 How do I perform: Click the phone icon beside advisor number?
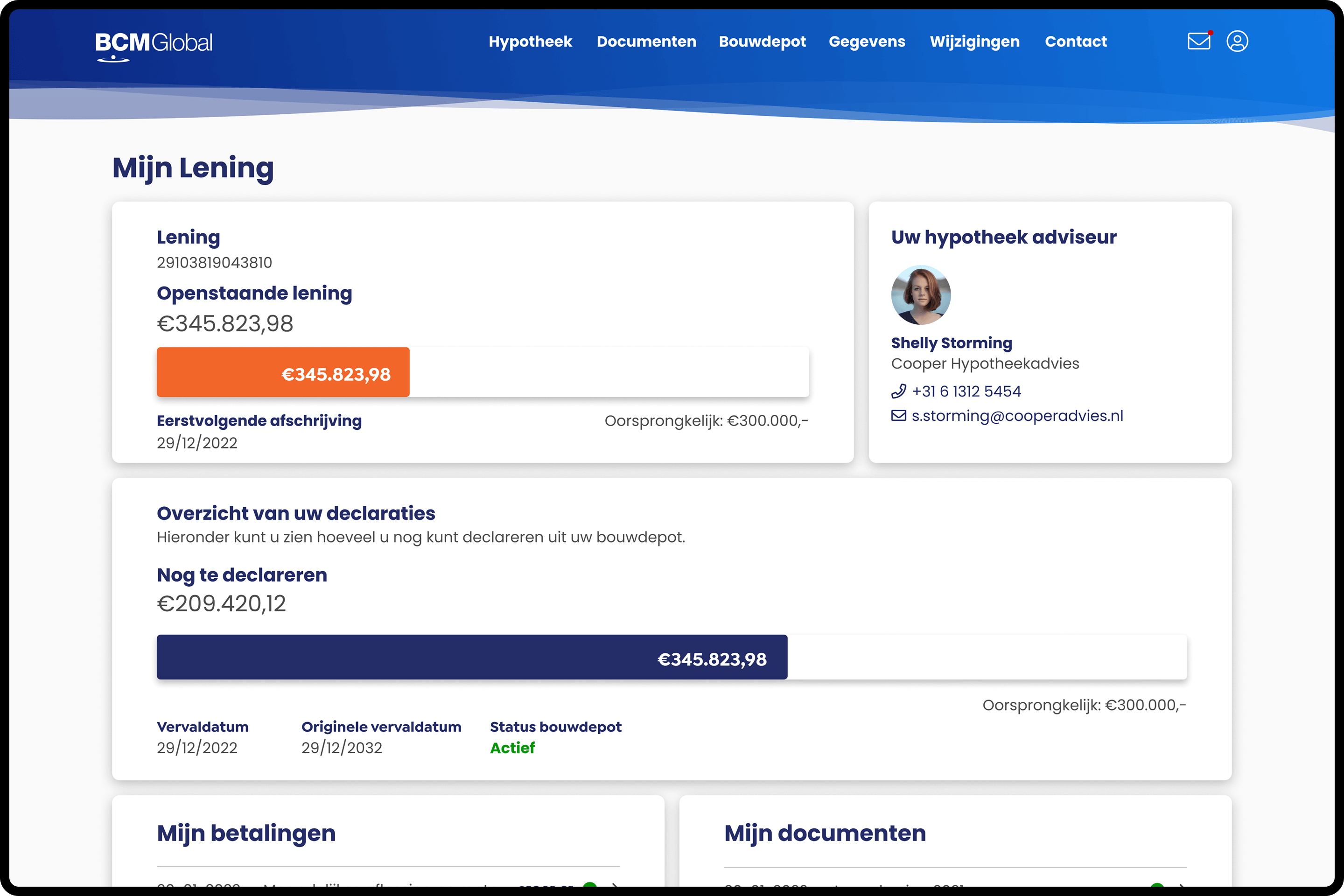pyautogui.click(x=898, y=392)
